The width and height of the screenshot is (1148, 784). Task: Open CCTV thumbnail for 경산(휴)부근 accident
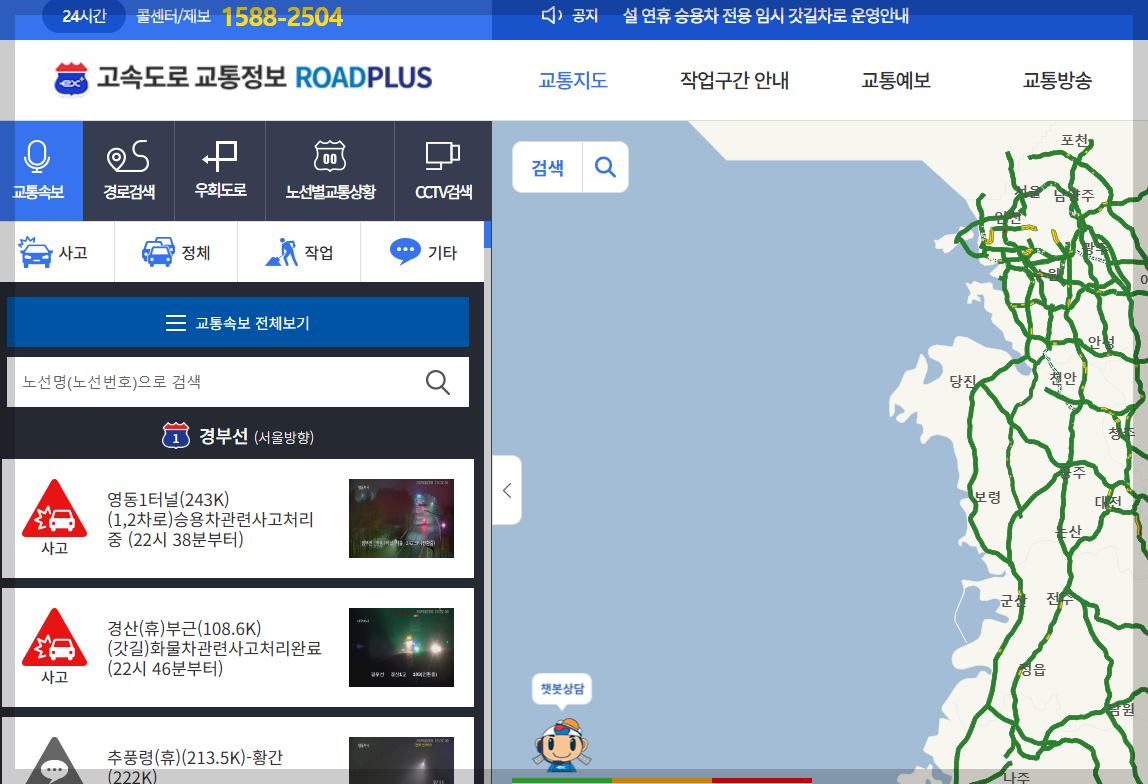coord(401,647)
